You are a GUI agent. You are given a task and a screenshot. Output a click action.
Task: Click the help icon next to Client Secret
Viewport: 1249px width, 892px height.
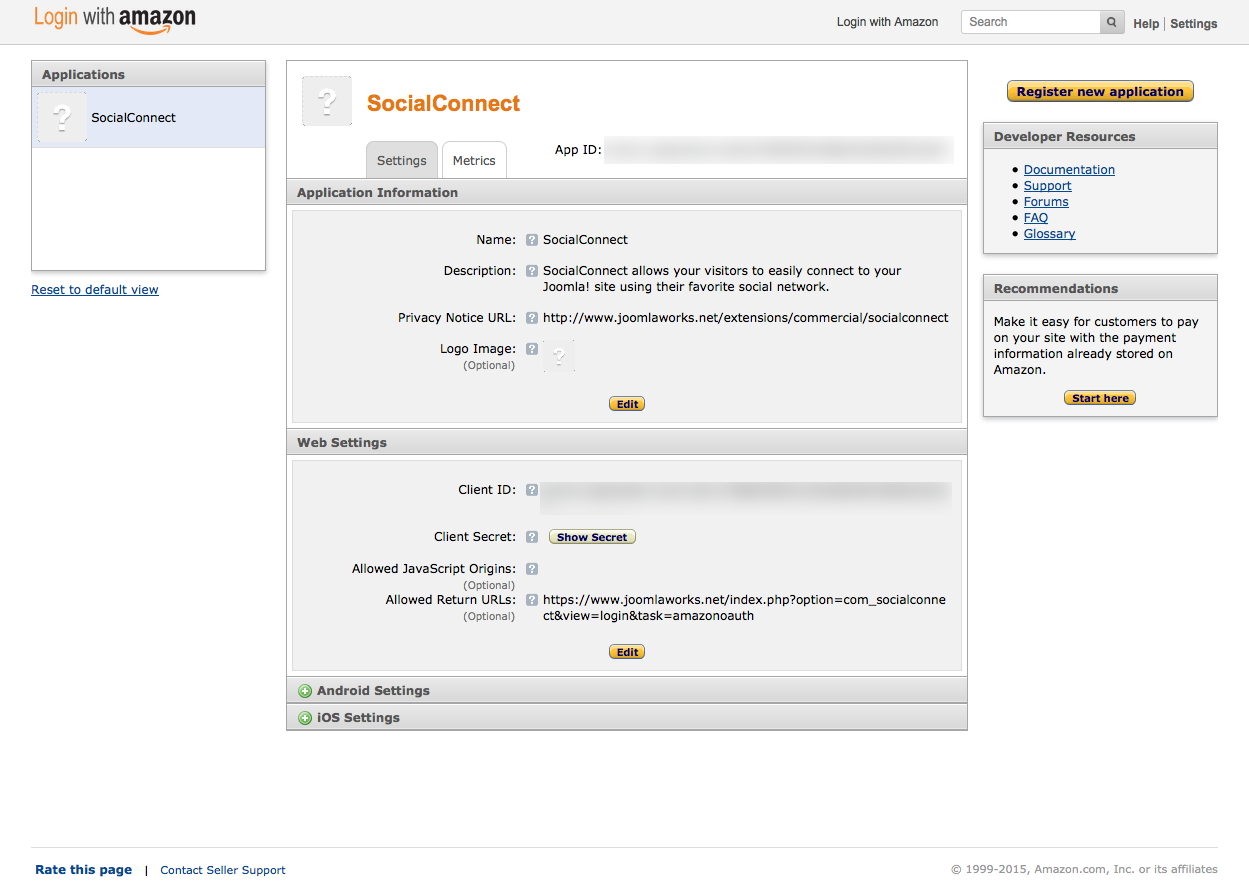click(532, 537)
